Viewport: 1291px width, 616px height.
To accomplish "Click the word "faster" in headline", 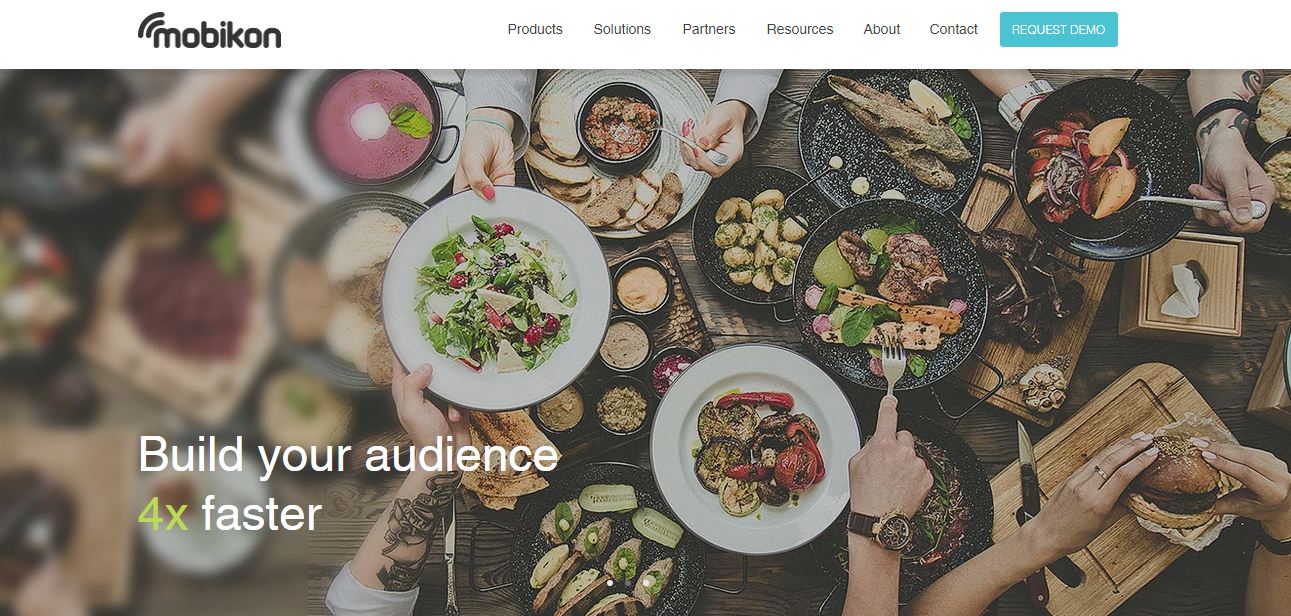I will point(261,514).
